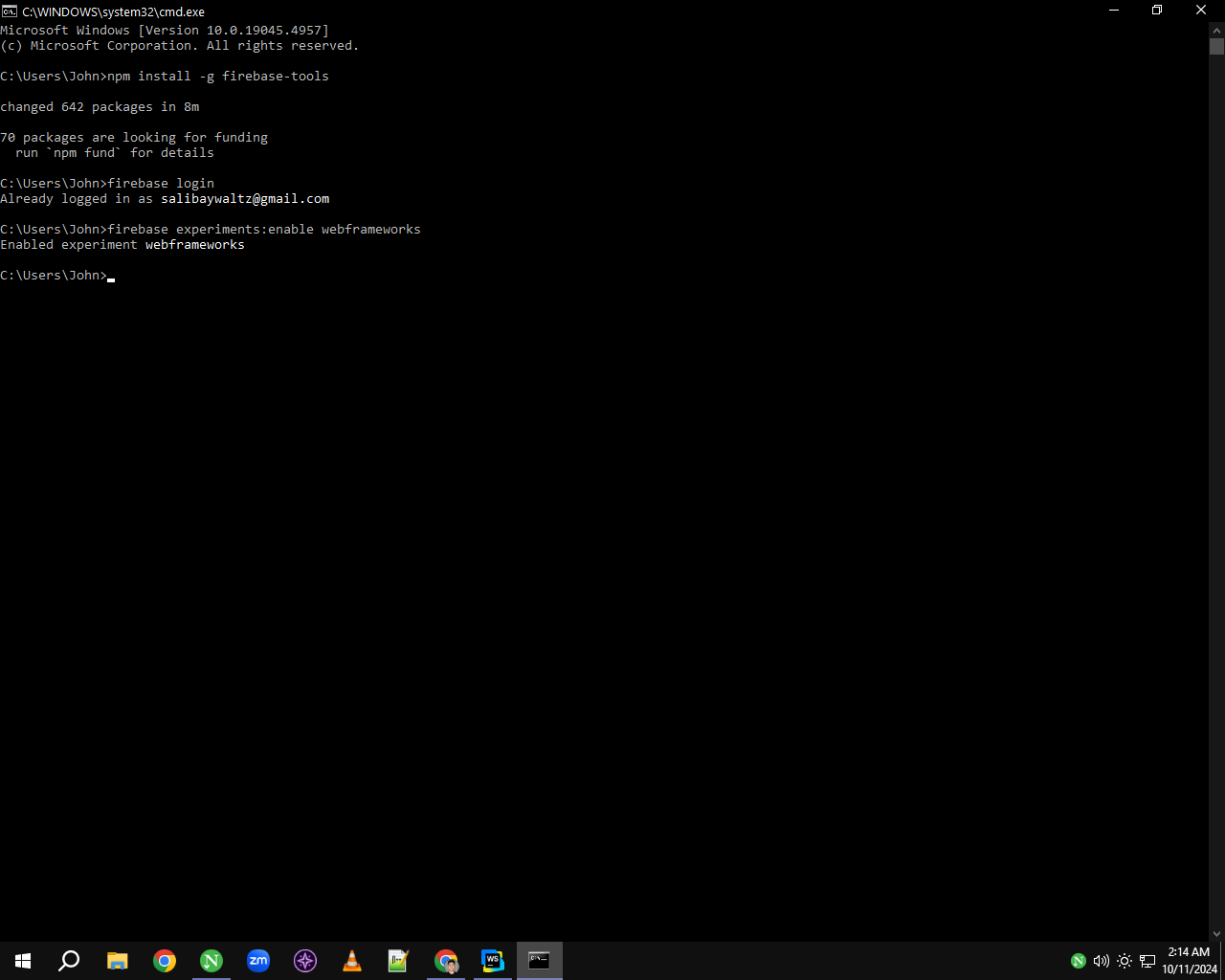Open WebStorm from the taskbar

pyautogui.click(x=493, y=961)
